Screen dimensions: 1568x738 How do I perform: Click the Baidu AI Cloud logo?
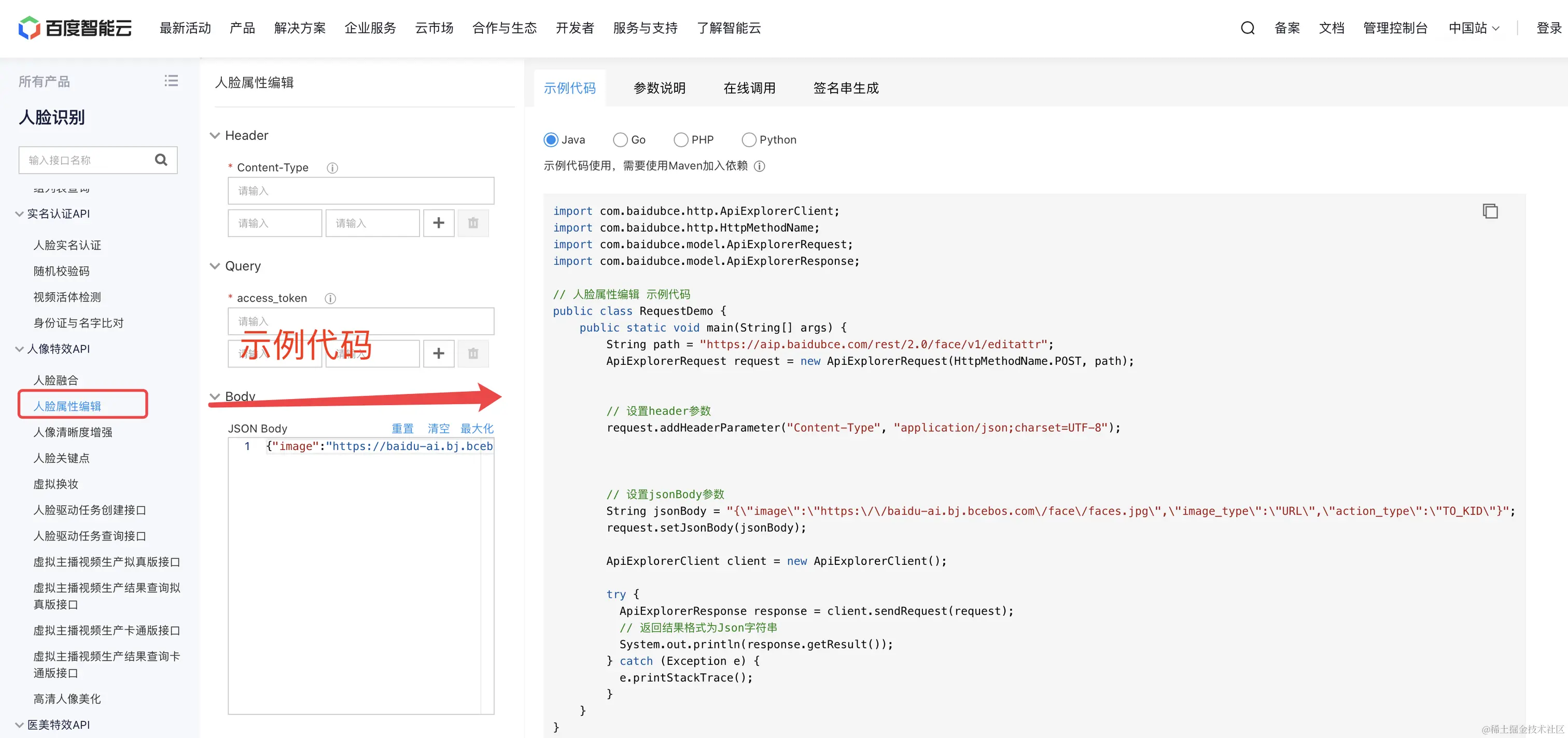click(75, 28)
